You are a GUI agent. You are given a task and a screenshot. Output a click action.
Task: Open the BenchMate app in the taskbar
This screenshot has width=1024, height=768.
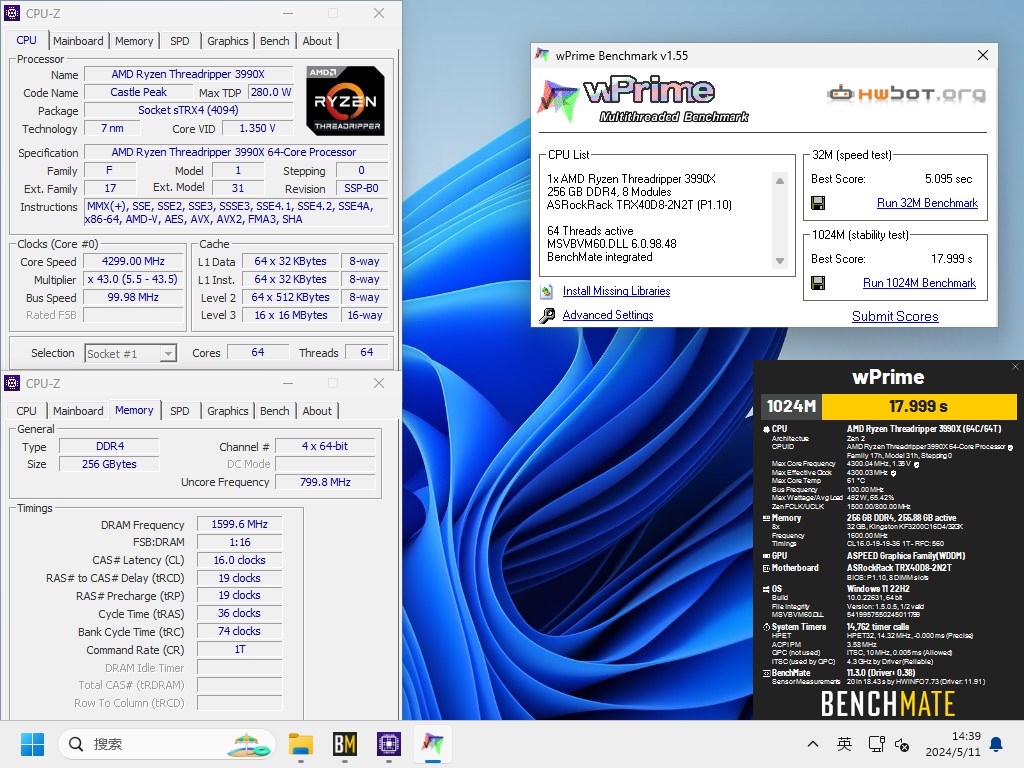pyautogui.click(x=345, y=744)
